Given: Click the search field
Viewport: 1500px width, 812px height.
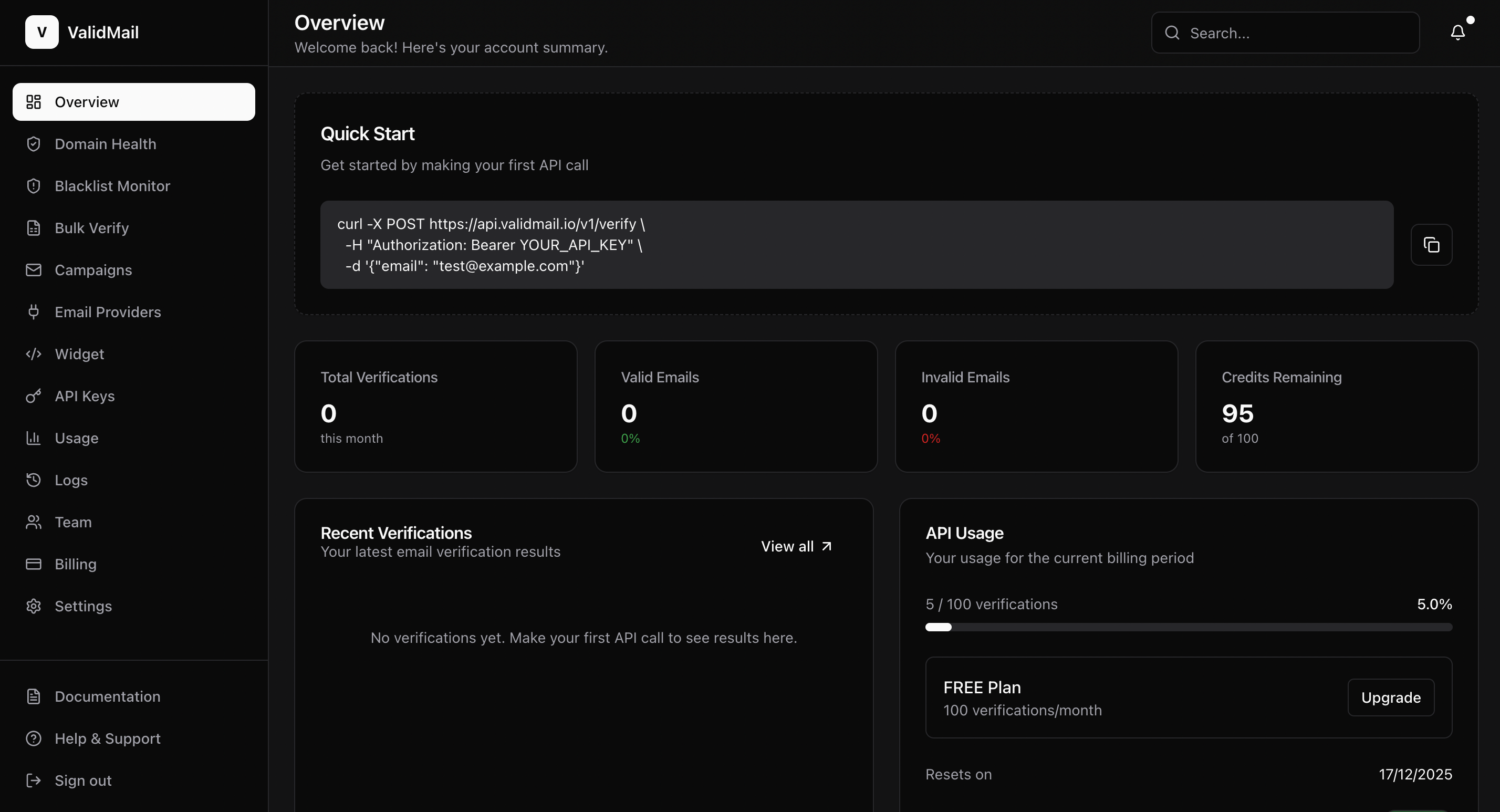Looking at the screenshot, I should point(1285,33).
